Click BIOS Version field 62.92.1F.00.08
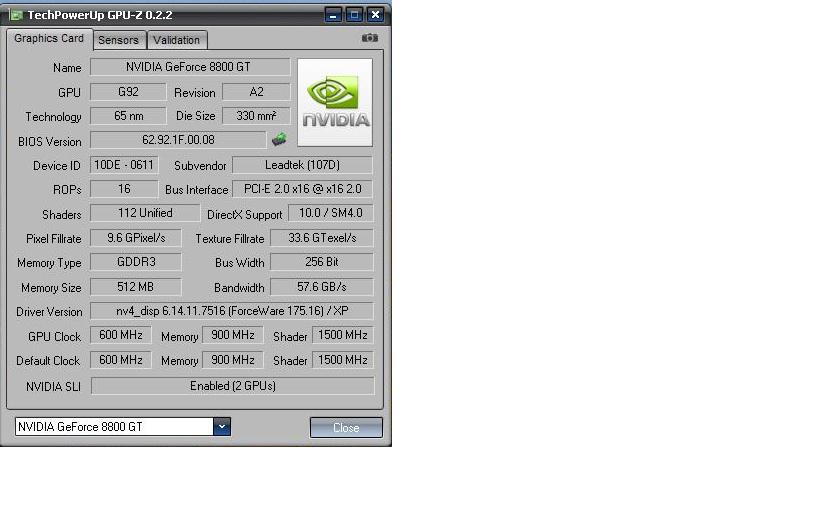Screen dimensions: 840x525 pyautogui.click(x=178, y=140)
